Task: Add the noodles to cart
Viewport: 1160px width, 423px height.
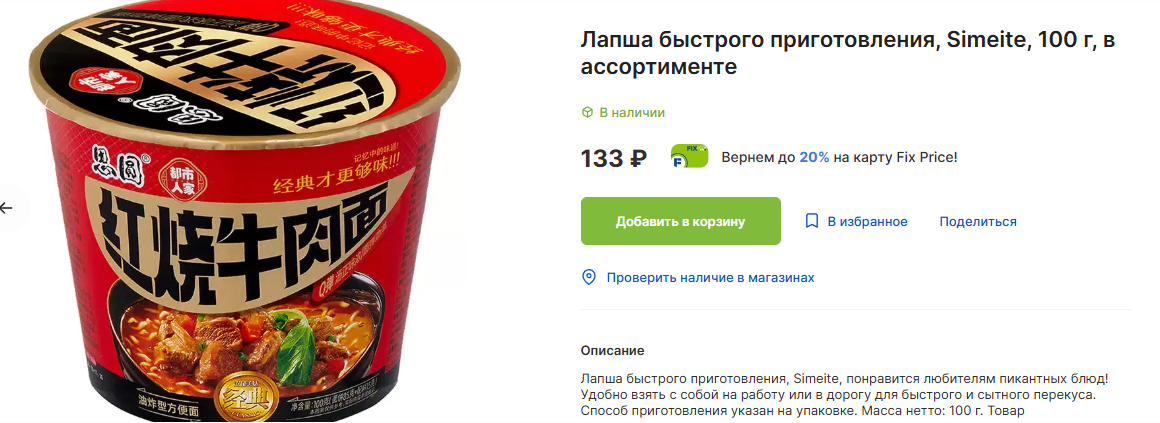Action: pyautogui.click(x=681, y=221)
